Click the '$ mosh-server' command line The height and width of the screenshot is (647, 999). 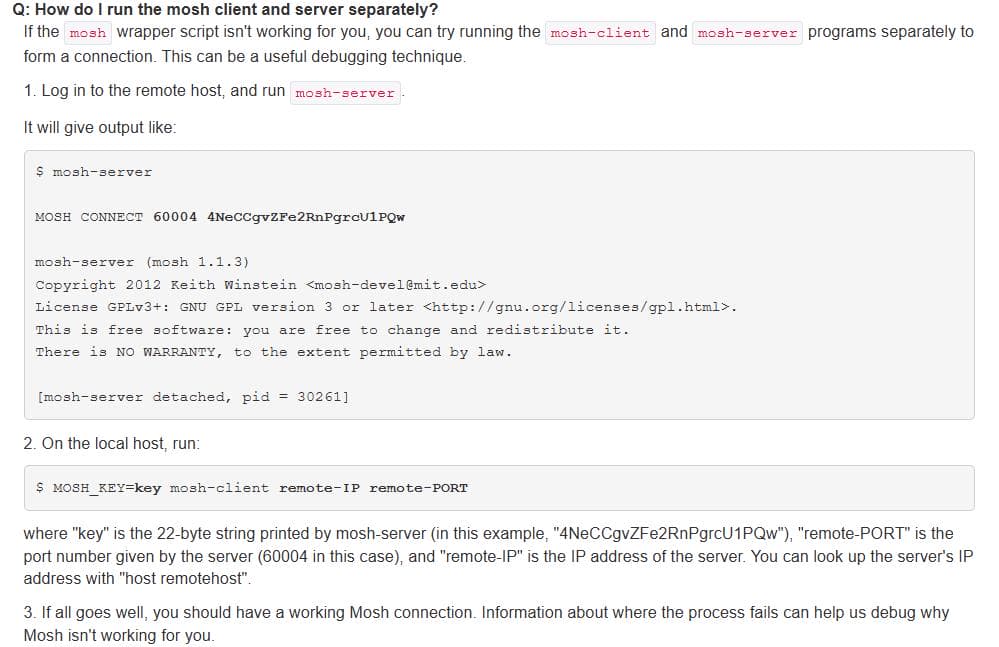click(x=94, y=172)
